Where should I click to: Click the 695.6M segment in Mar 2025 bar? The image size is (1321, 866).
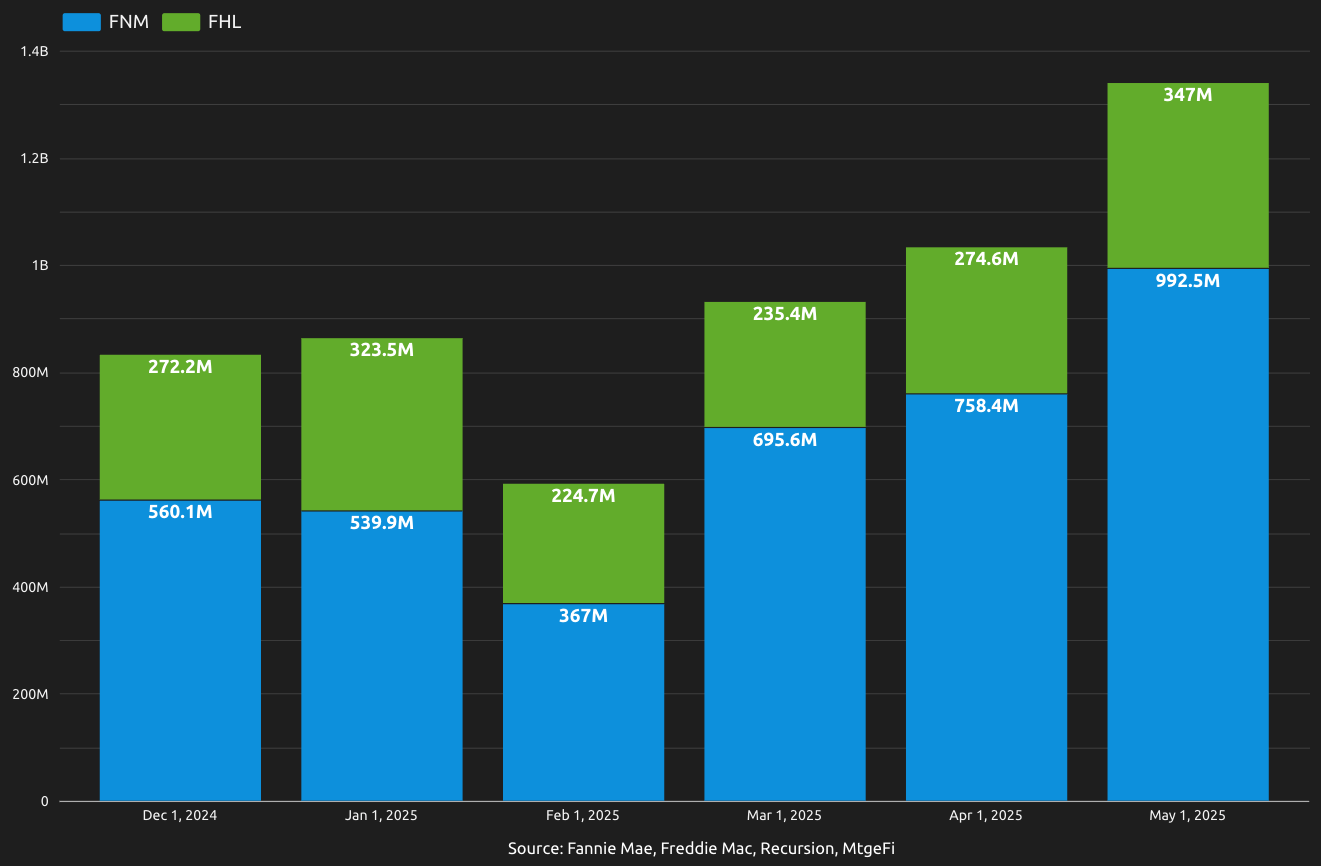pyautogui.click(x=785, y=610)
